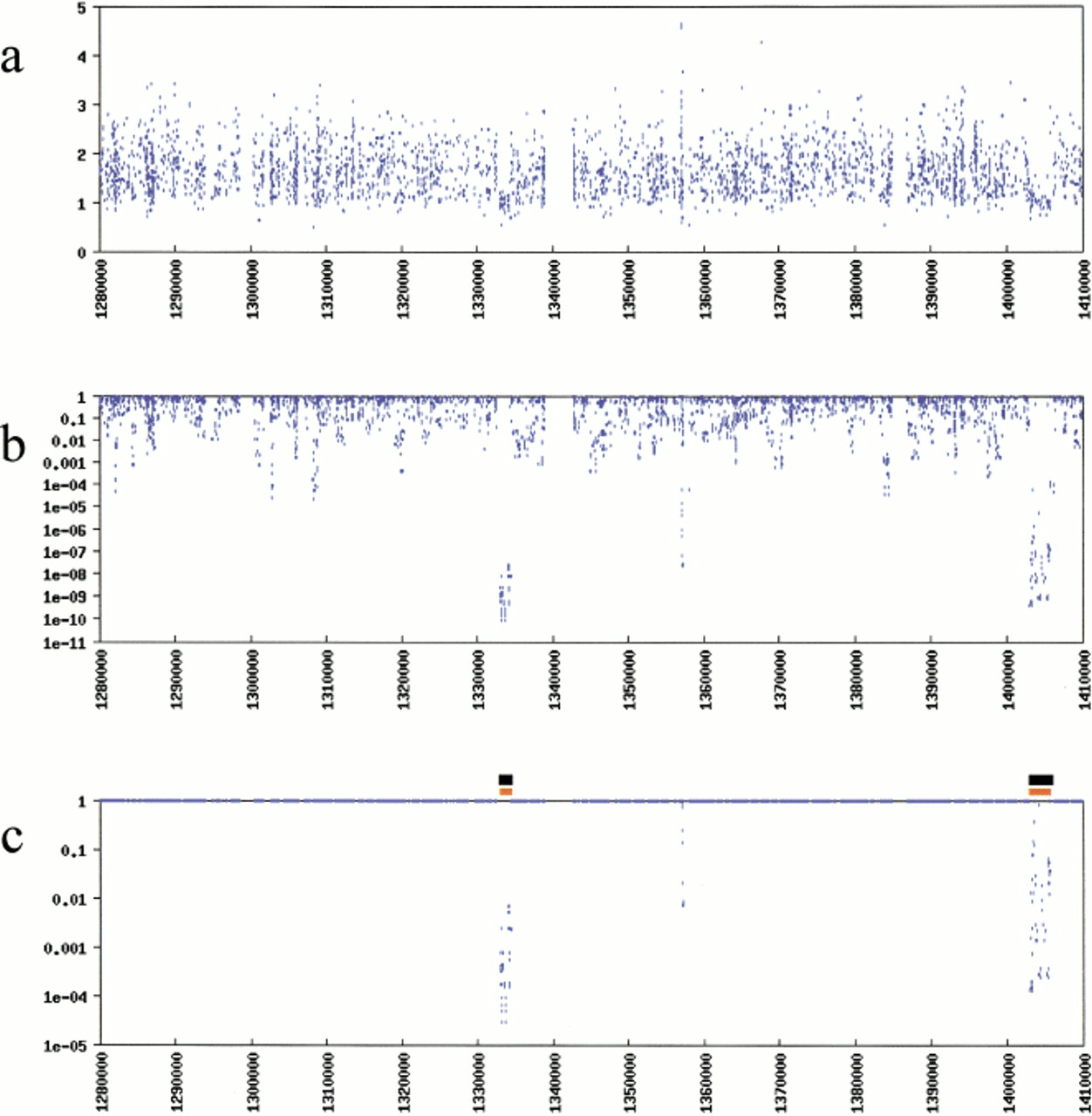Click the point cluster near 1404000 in panel b
This screenshot has width=1092, height=1116.
(1040, 567)
